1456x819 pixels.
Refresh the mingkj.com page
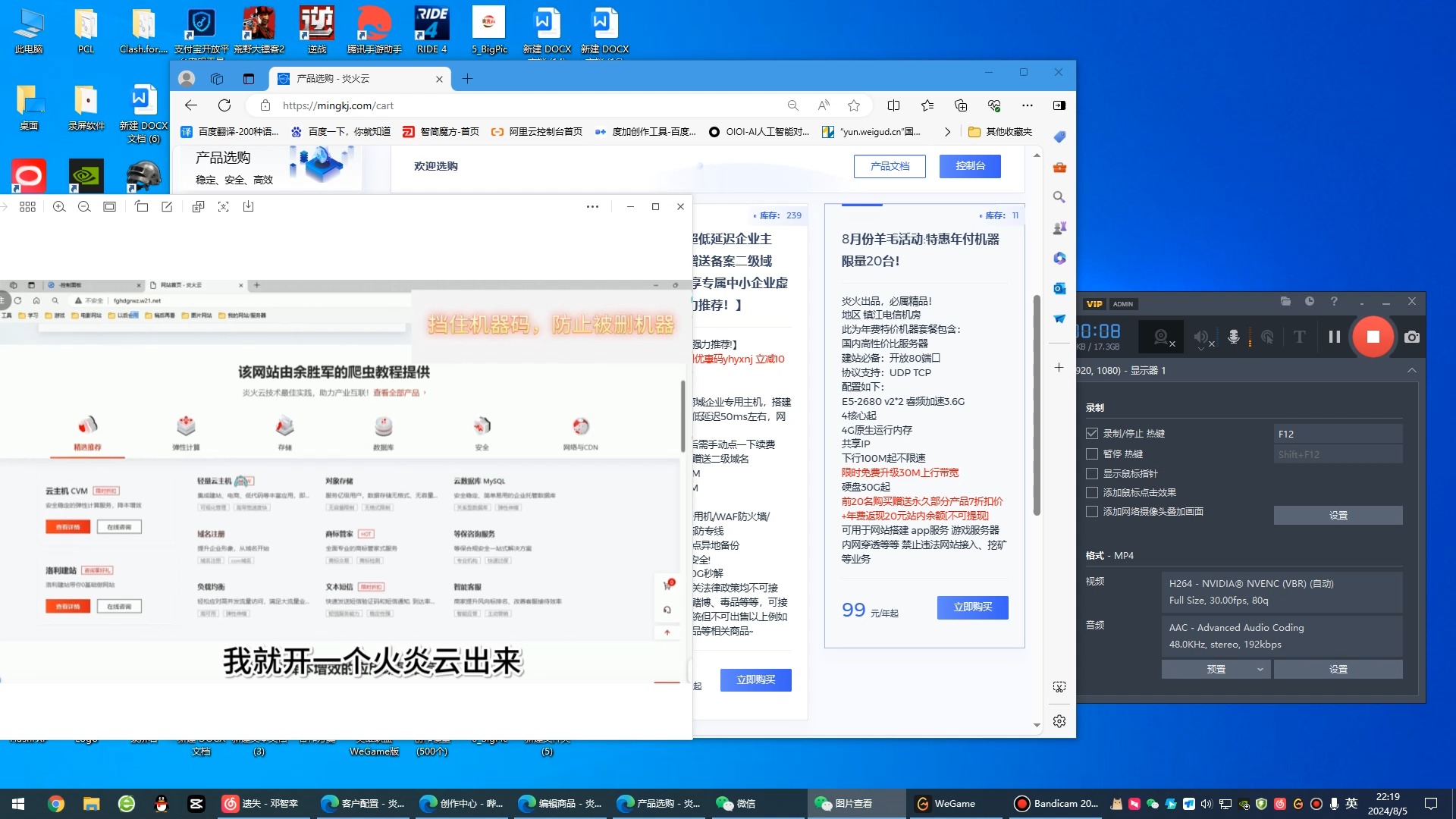pyautogui.click(x=224, y=106)
